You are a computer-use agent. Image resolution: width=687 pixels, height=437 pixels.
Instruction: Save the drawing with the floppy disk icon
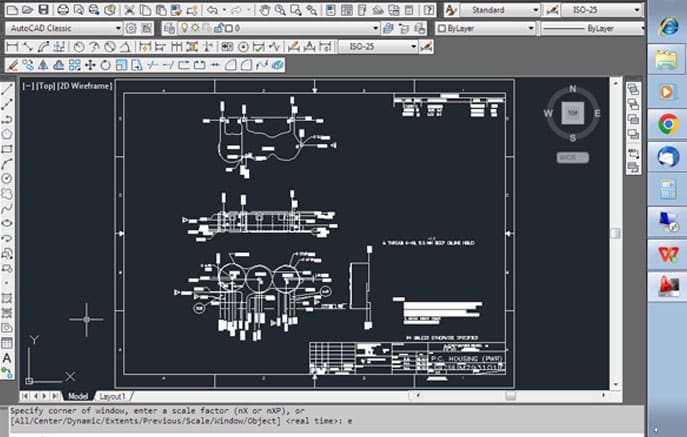43,10
